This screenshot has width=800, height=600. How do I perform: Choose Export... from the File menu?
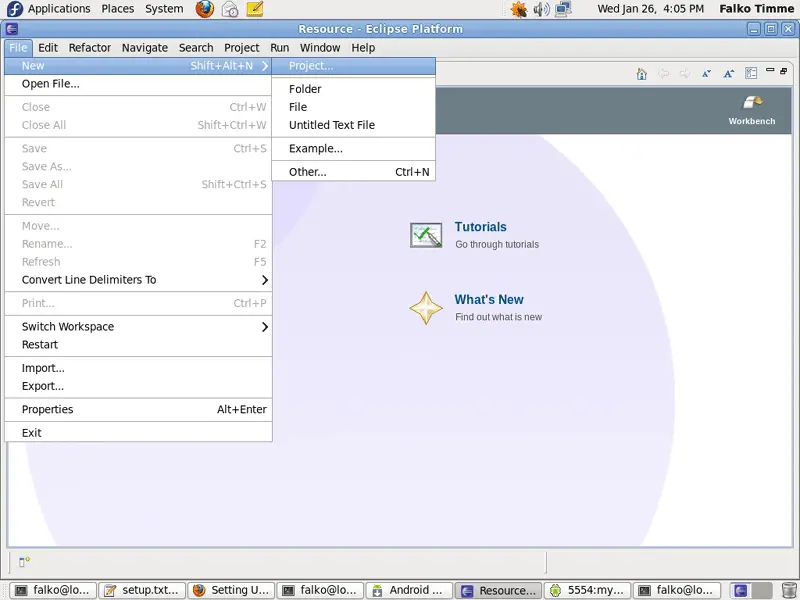click(x=138, y=386)
